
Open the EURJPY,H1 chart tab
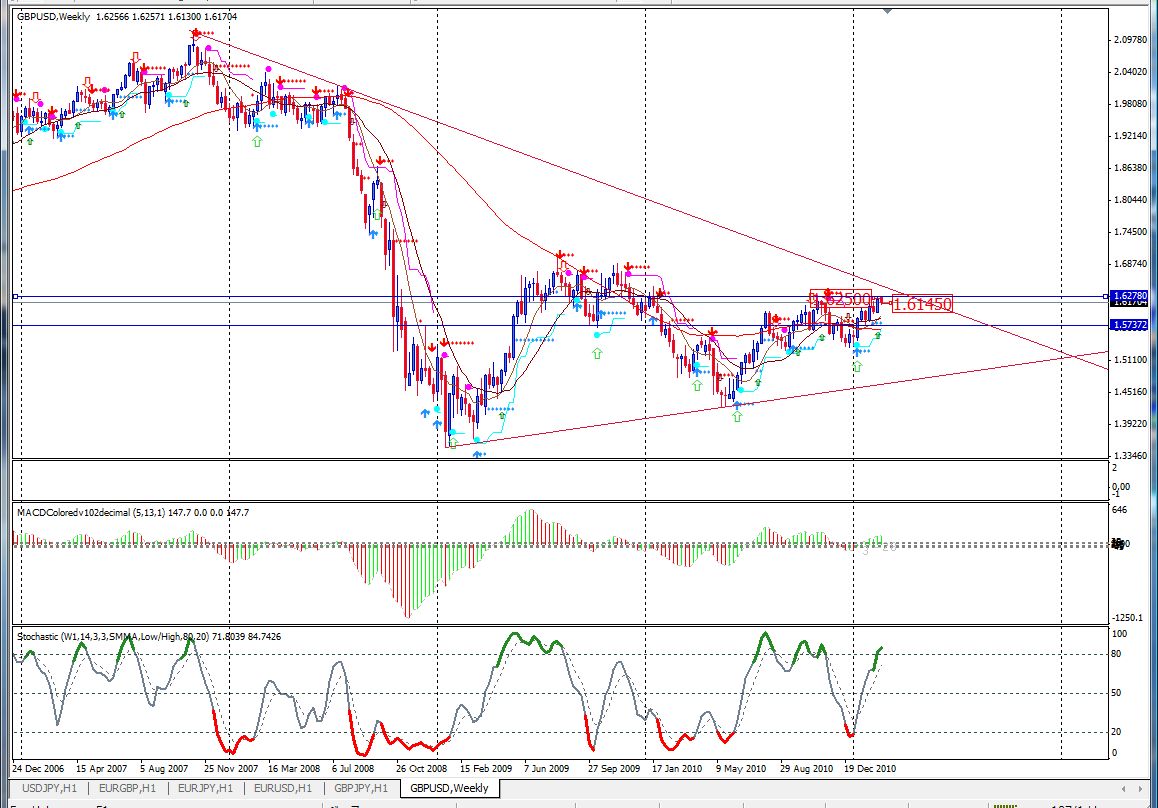[x=205, y=788]
